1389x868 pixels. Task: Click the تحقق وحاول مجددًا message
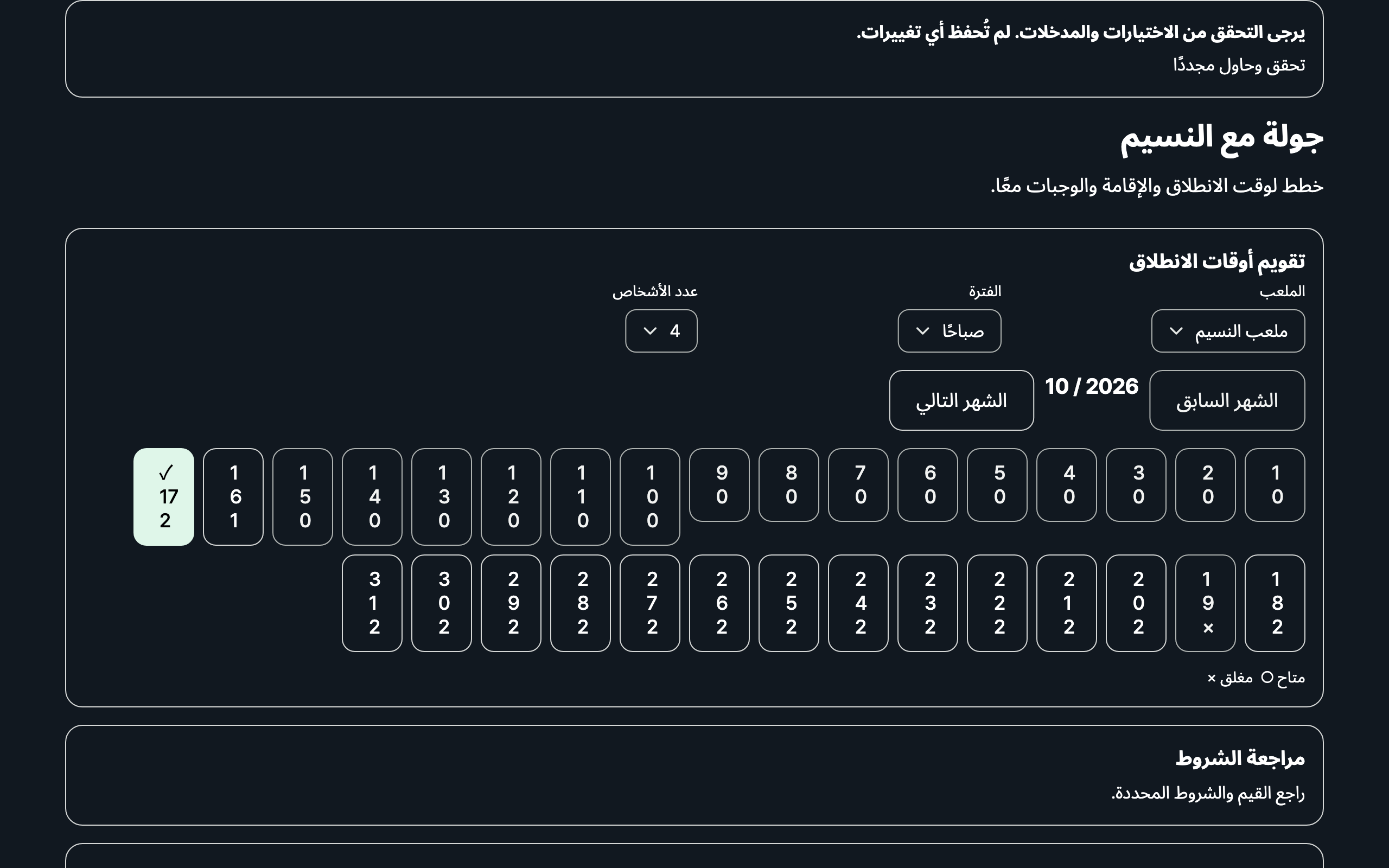[x=1239, y=65]
